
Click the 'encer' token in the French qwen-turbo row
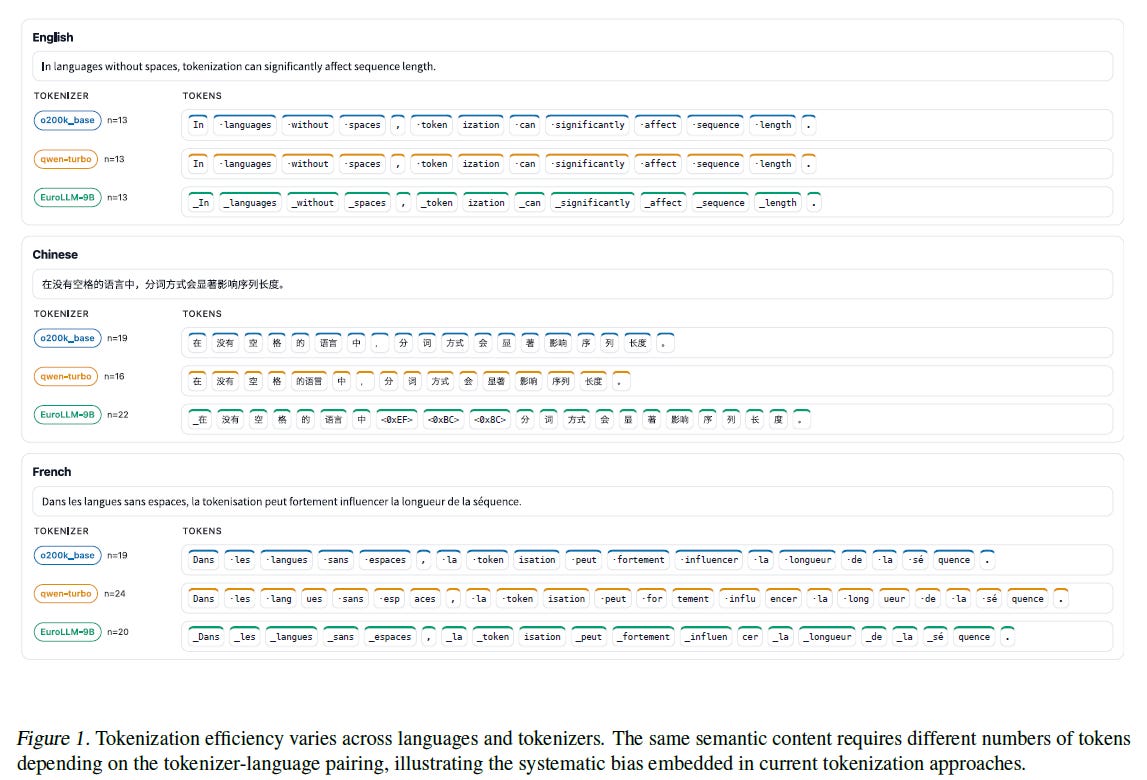(x=783, y=599)
